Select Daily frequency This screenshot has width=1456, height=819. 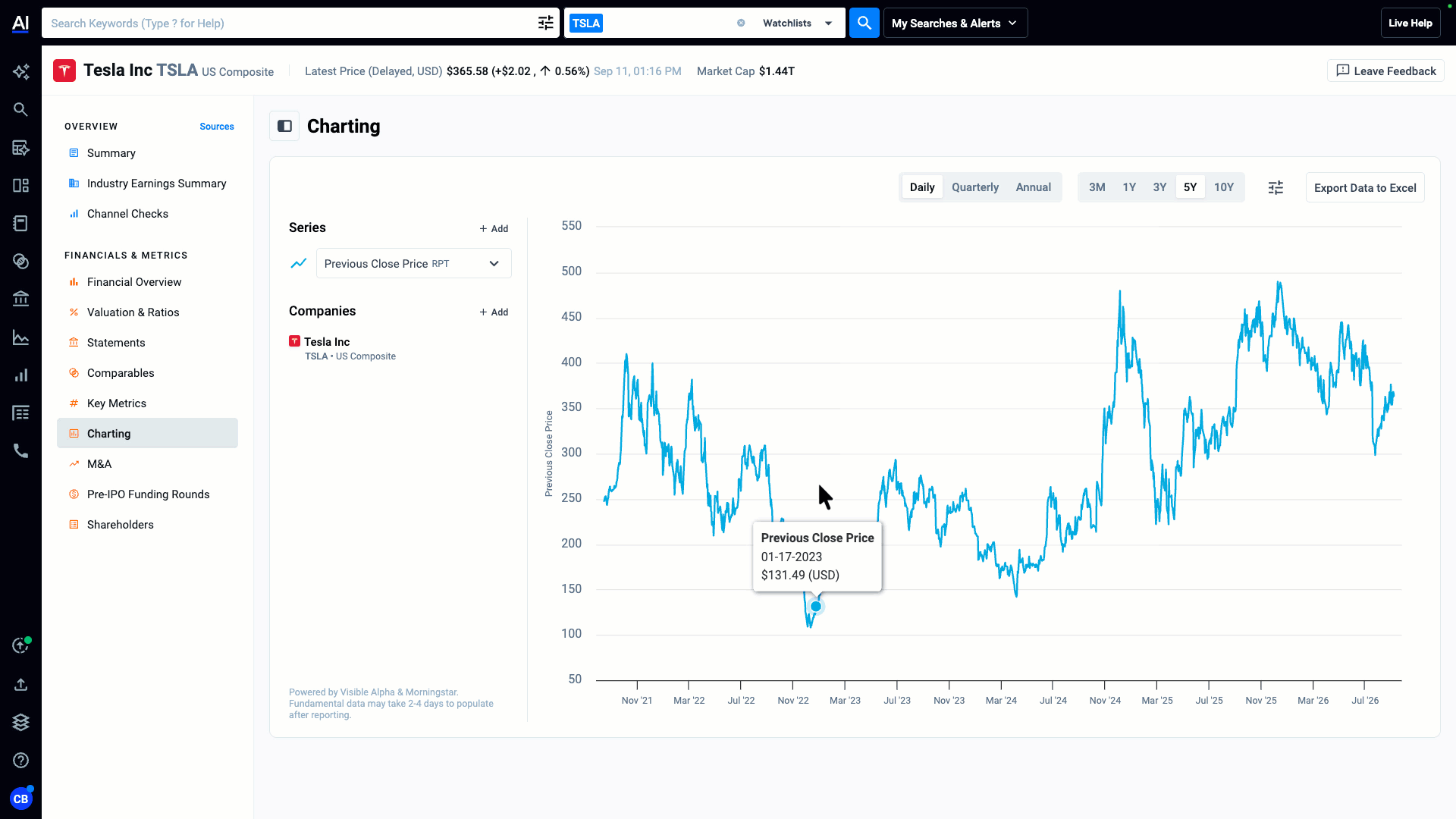[922, 187]
